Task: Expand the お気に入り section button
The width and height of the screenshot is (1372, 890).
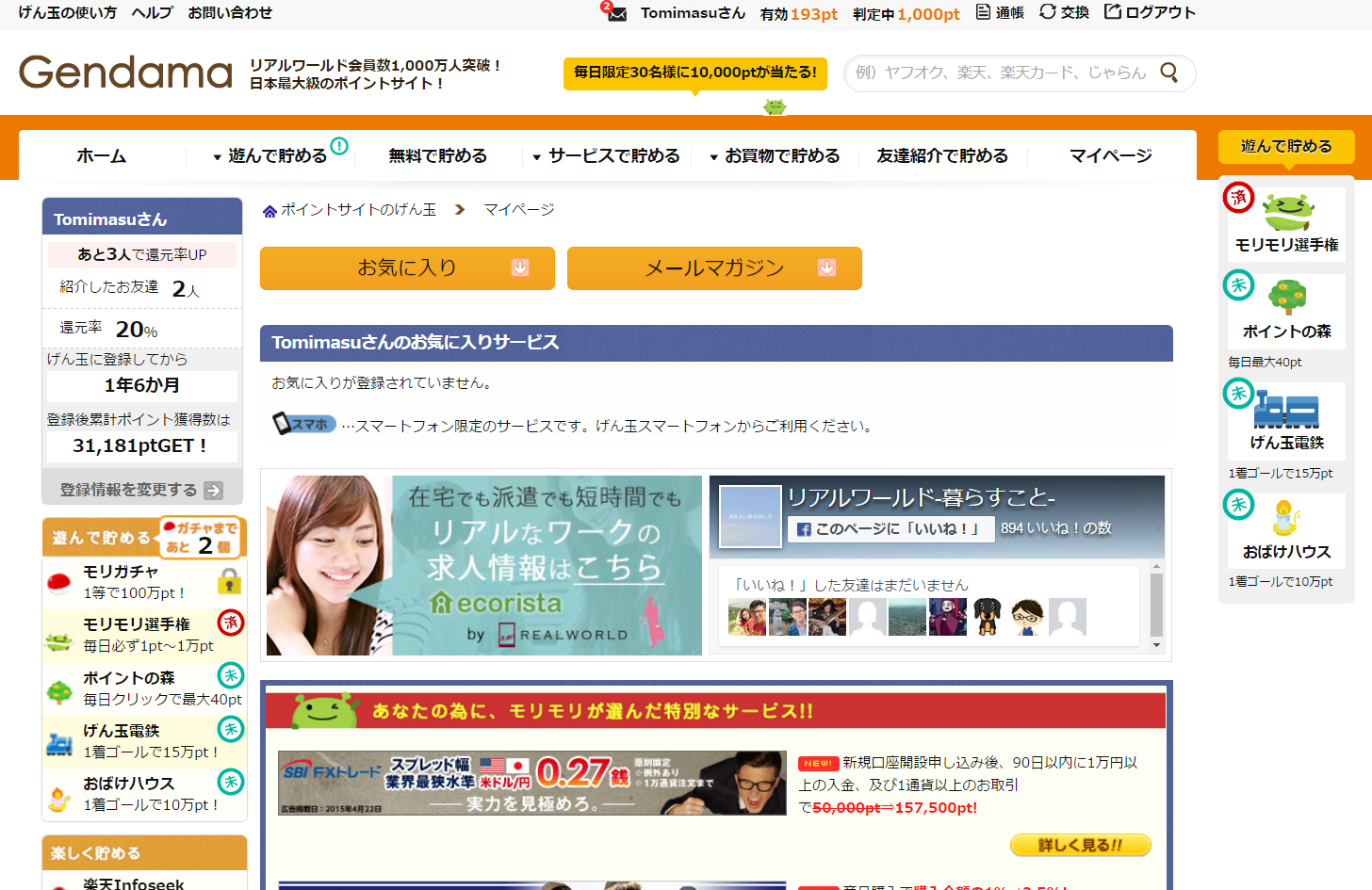Action: [x=407, y=268]
